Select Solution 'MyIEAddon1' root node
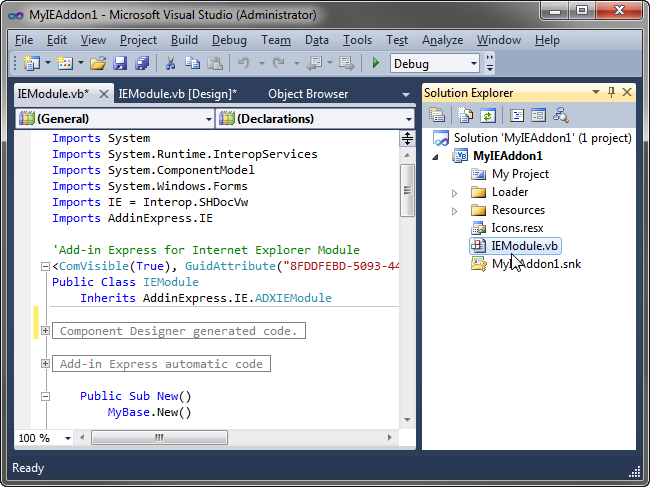The image size is (650, 487). pyautogui.click(x=542, y=138)
